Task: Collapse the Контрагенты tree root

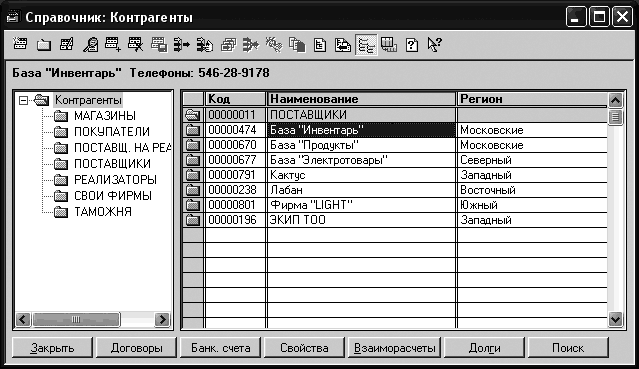Action: coord(24,100)
